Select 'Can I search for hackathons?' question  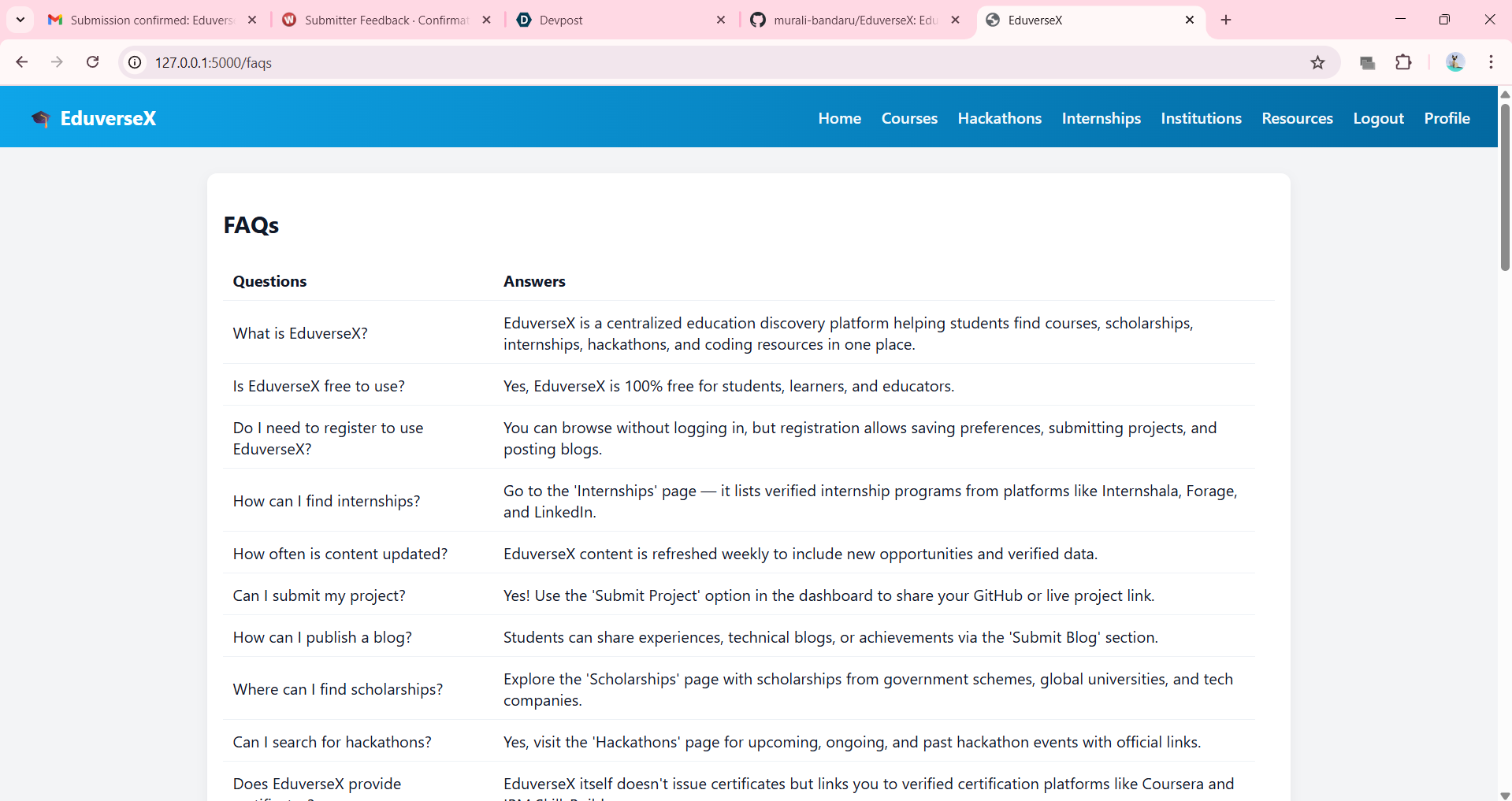(x=332, y=742)
